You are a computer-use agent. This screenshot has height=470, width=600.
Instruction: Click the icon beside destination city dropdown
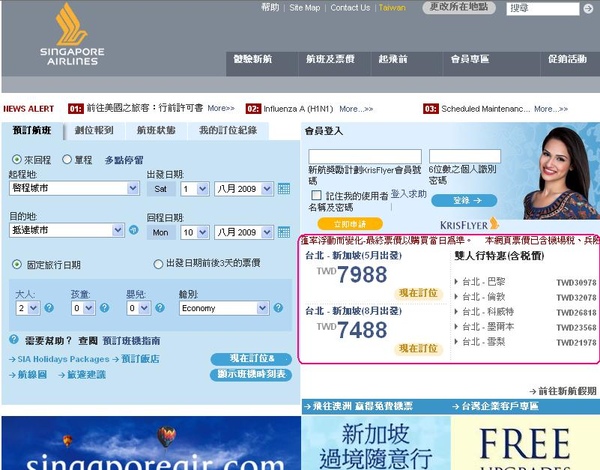pos(134,230)
